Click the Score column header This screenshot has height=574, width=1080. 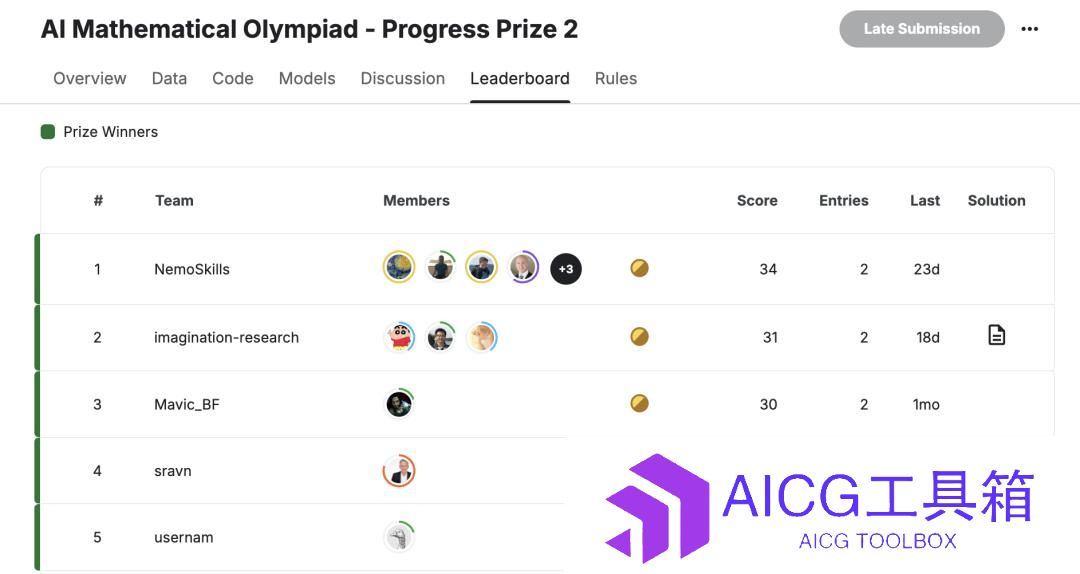pos(757,201)
